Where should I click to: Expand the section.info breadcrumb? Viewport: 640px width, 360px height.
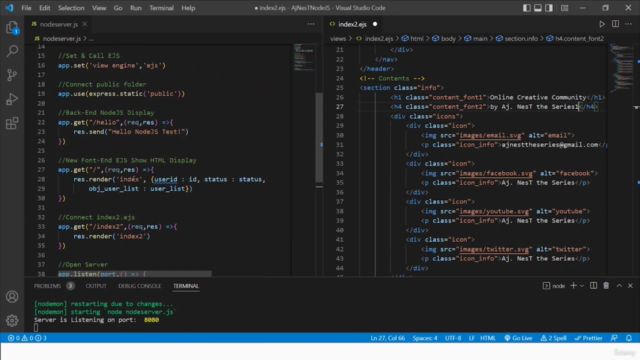(x=517, y=38)
